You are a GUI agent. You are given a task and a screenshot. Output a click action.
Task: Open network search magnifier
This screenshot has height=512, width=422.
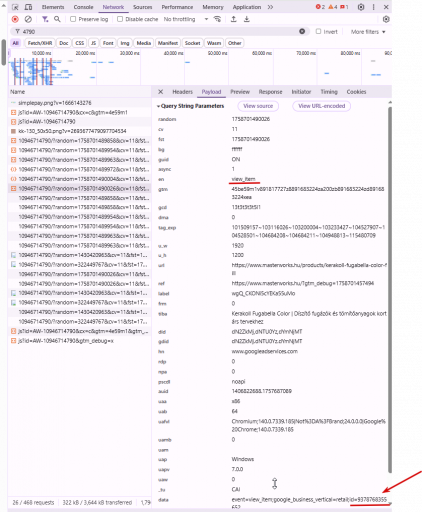(x=57, y=19)
